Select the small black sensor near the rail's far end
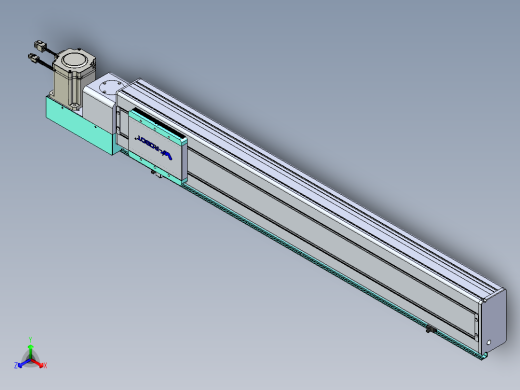 click(431, 330)
